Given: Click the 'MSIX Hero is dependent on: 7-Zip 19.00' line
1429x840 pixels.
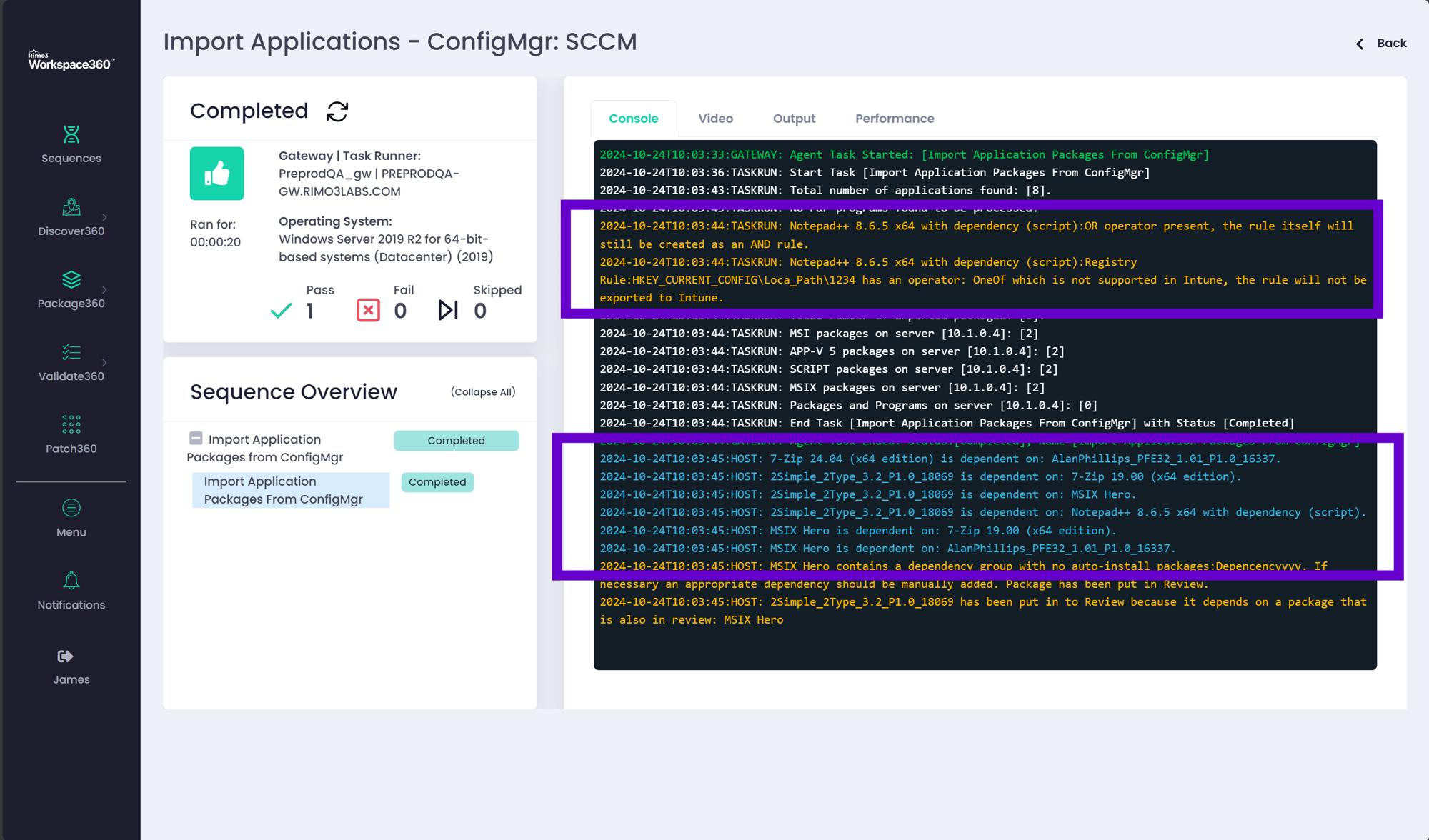Looking at the screenshot, I should 857,531.
